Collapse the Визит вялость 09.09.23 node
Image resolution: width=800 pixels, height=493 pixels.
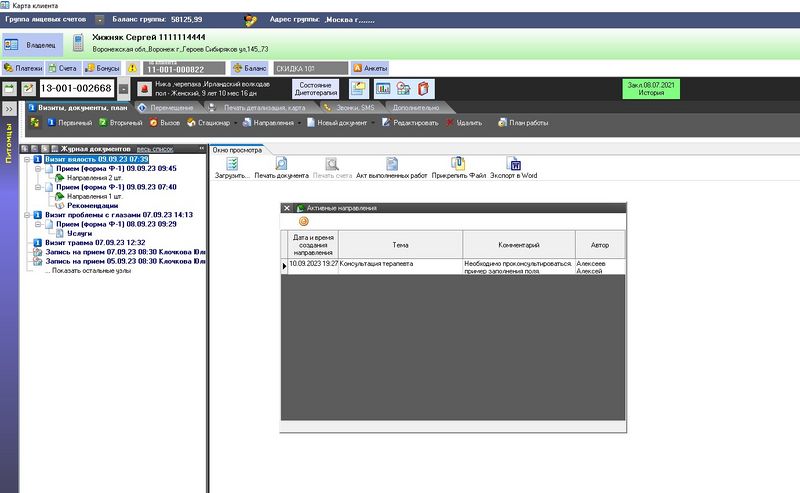pyautogui.click(x=27, y=159)
